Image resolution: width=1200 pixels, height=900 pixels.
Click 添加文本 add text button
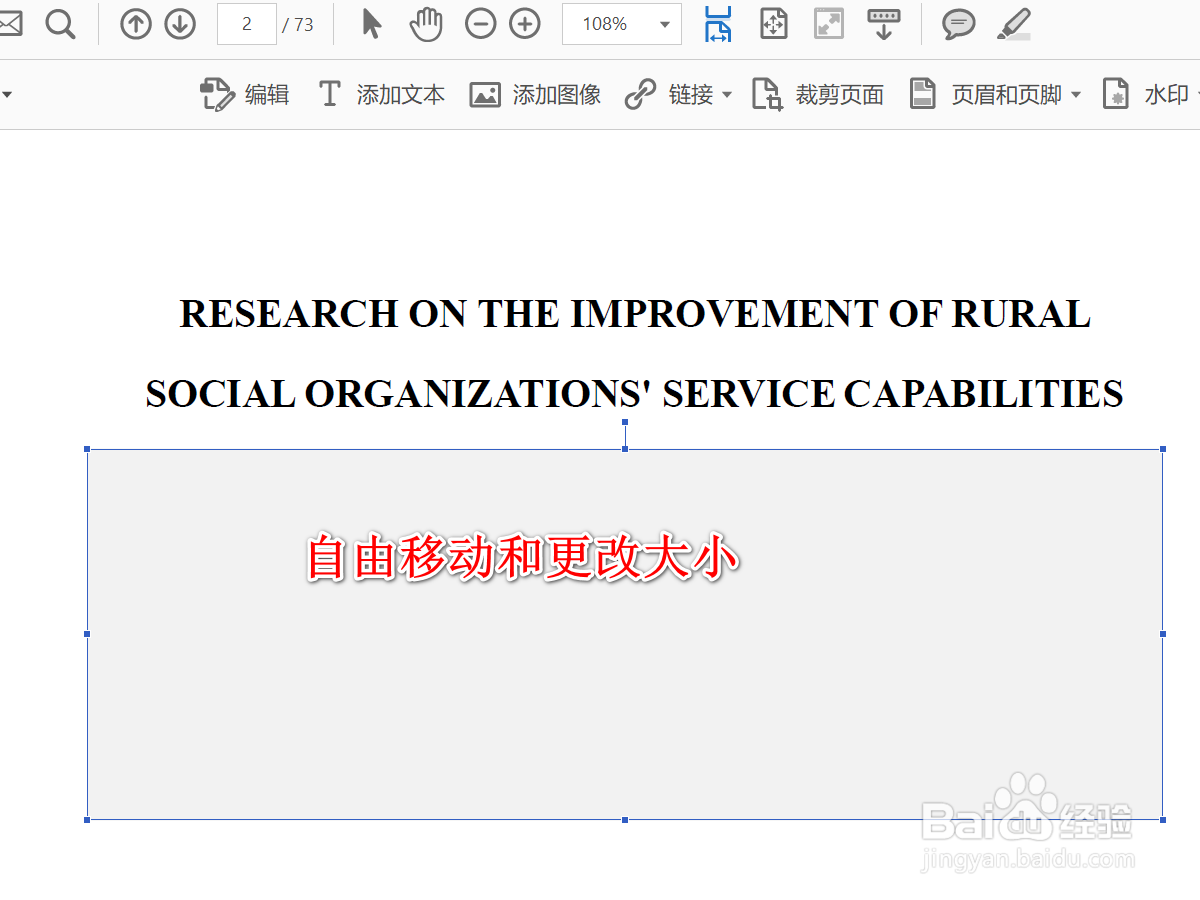click(x=381, y=95)
